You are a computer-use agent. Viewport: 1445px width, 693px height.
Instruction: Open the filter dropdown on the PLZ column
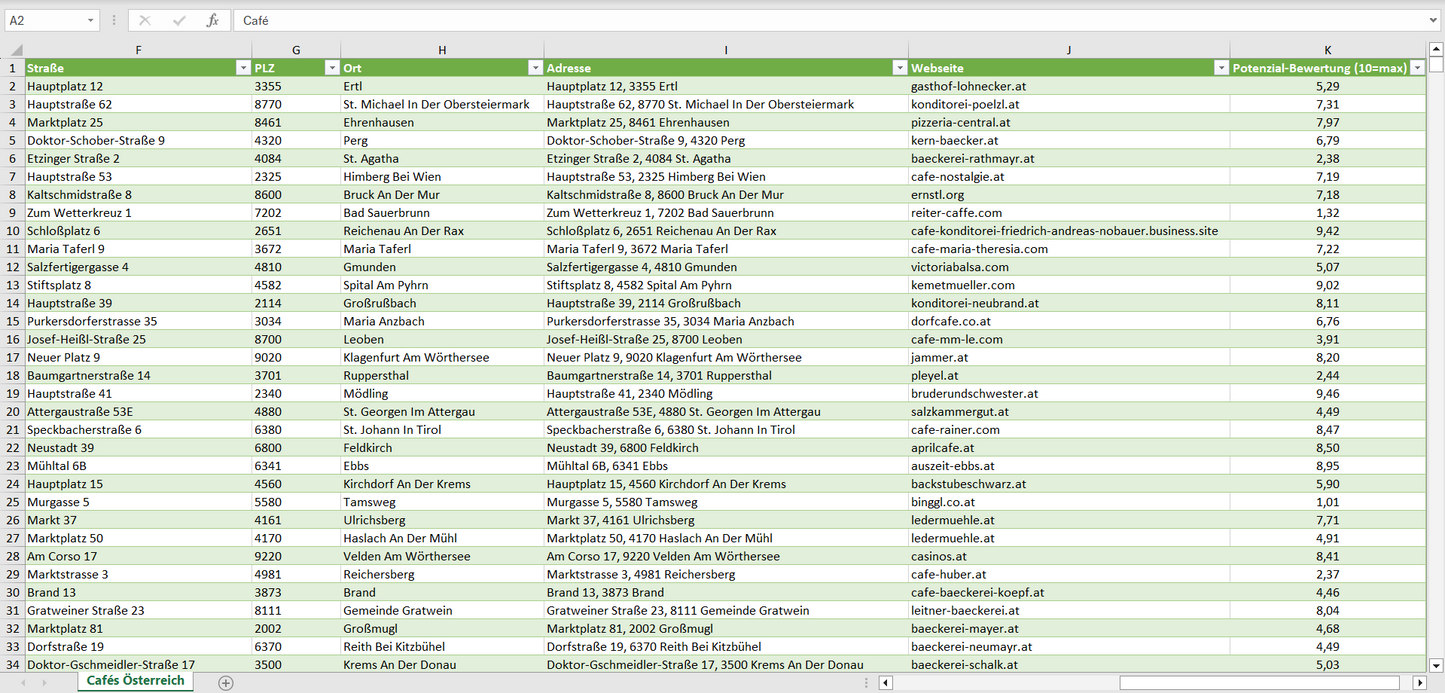coord(332,67)
